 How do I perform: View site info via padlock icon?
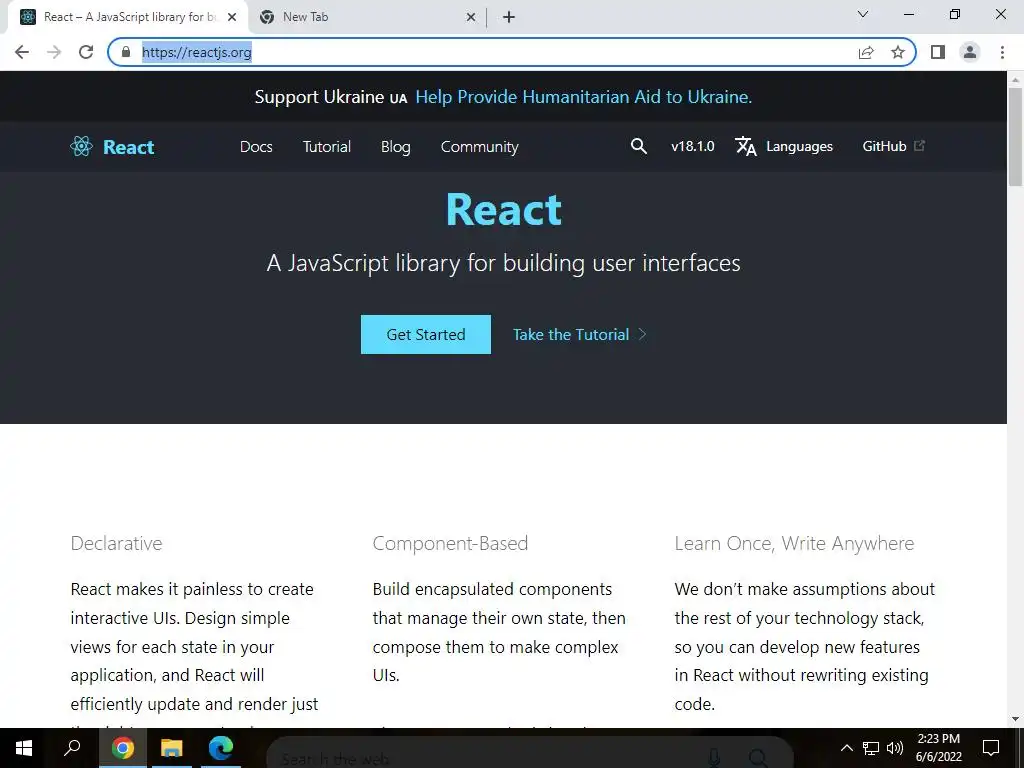(x=126, y=52)
